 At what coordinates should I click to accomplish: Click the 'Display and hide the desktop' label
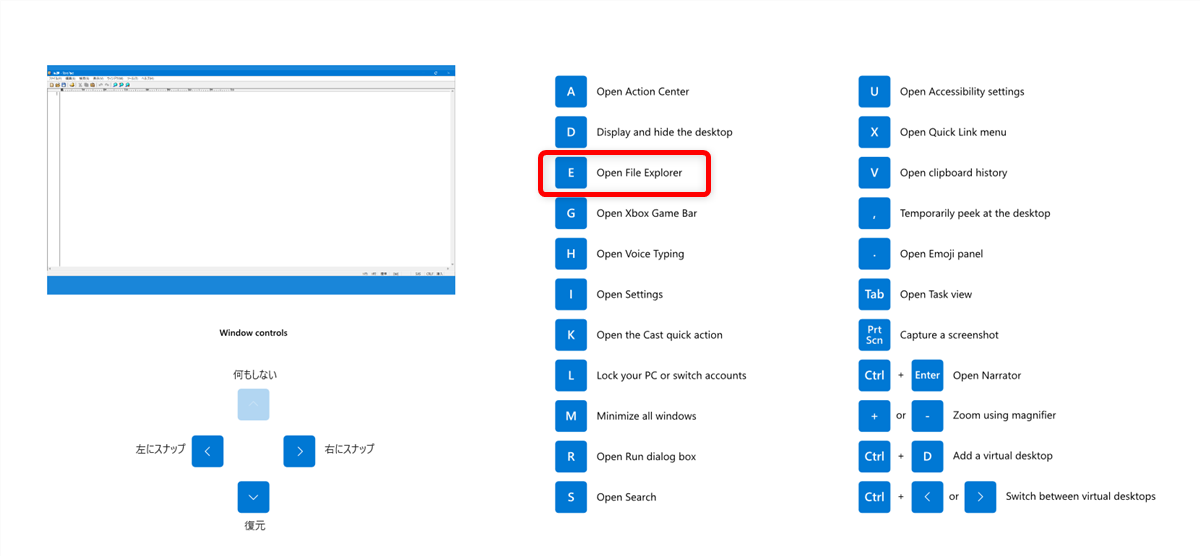point(665,132)
